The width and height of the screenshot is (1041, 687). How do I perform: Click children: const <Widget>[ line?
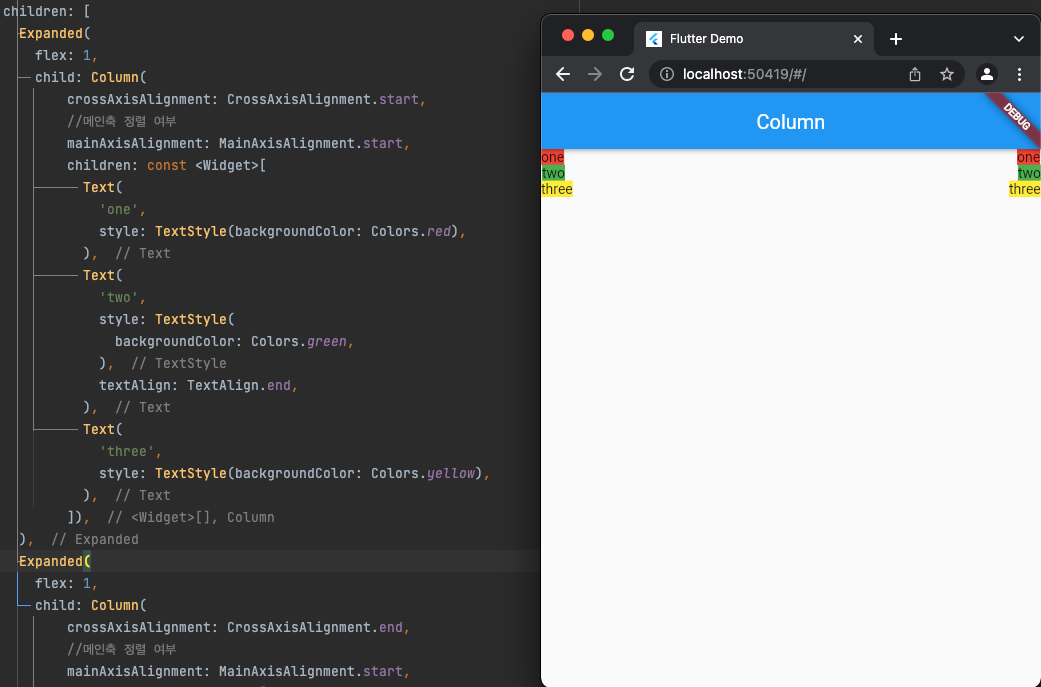(166, 165)
